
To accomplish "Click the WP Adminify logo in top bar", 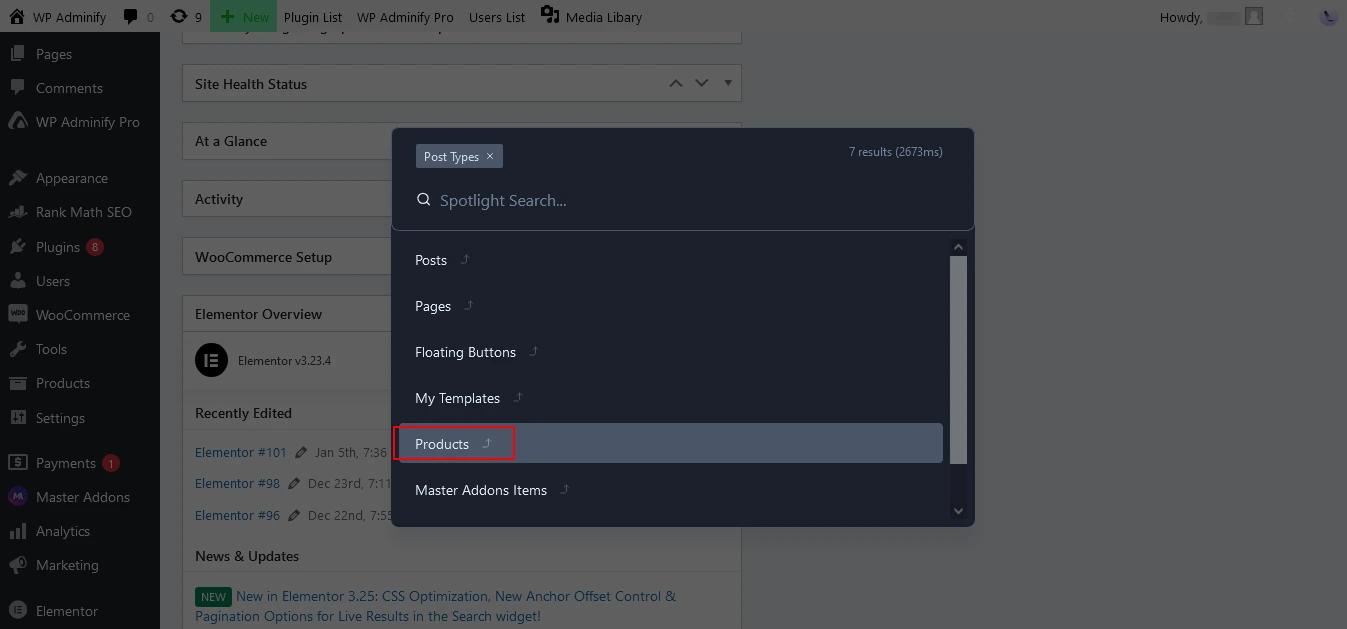I will pyautogui.click(x=57, y=16).
